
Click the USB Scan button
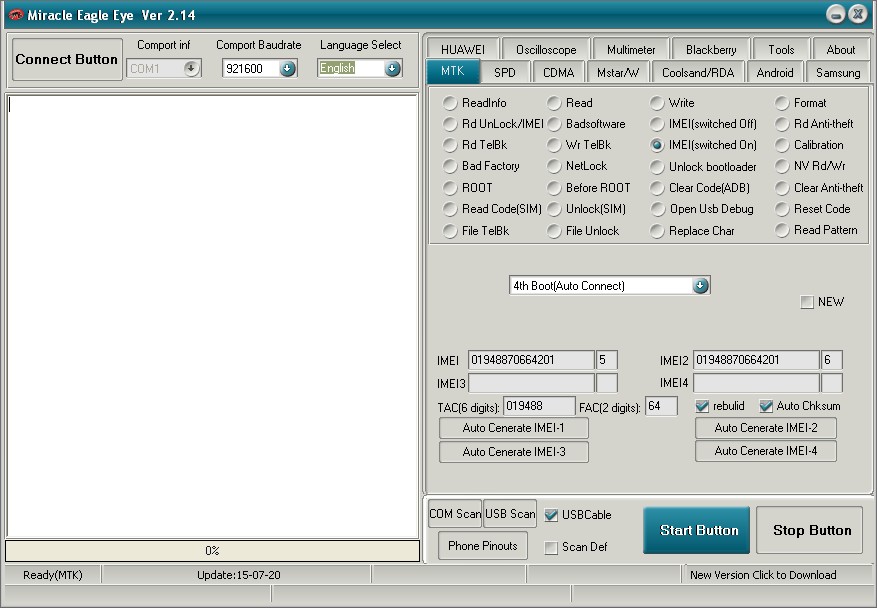point(510,513)
